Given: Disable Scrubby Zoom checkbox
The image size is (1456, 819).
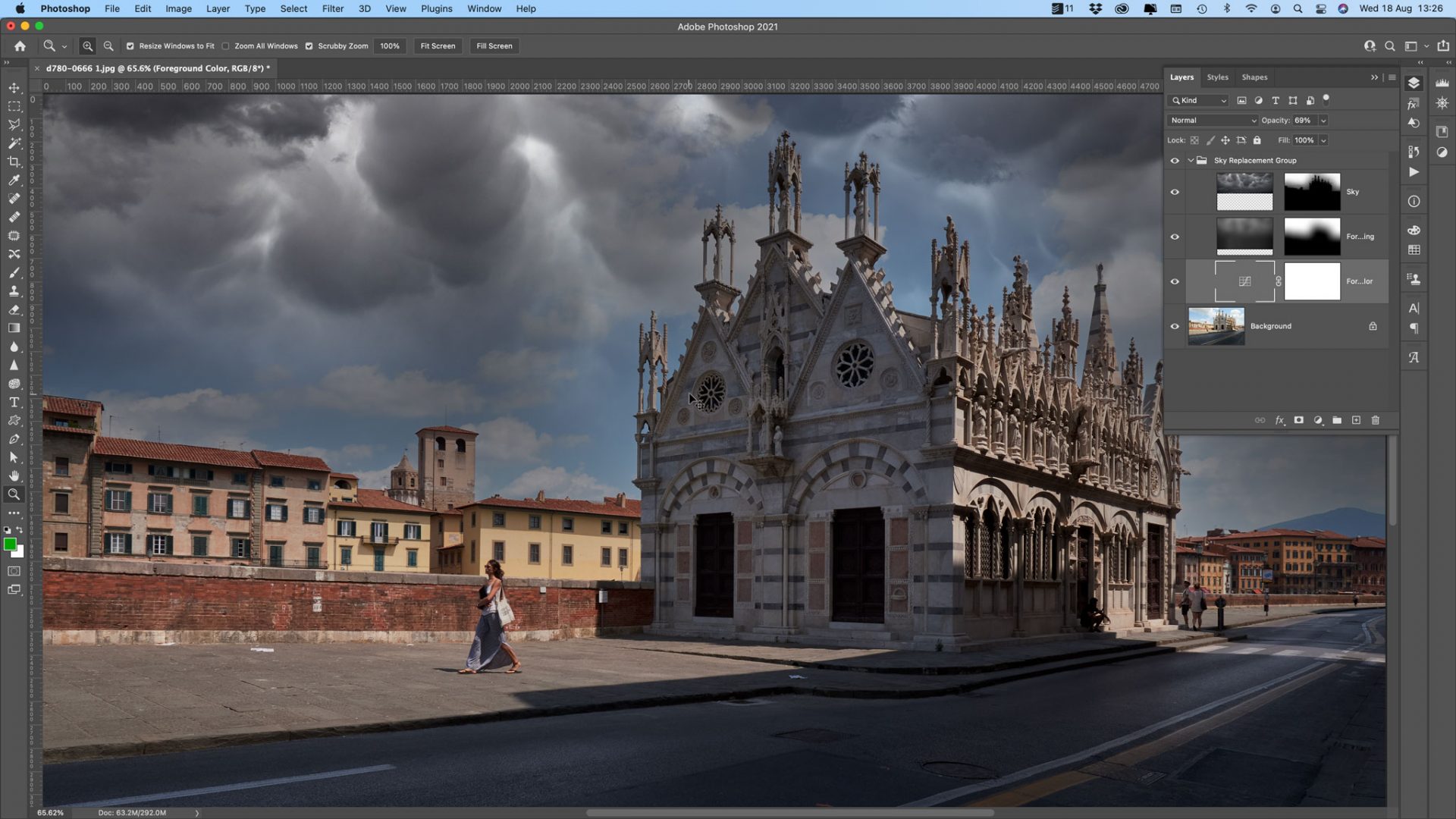Looking at the screenshot, I should [309, 46].
